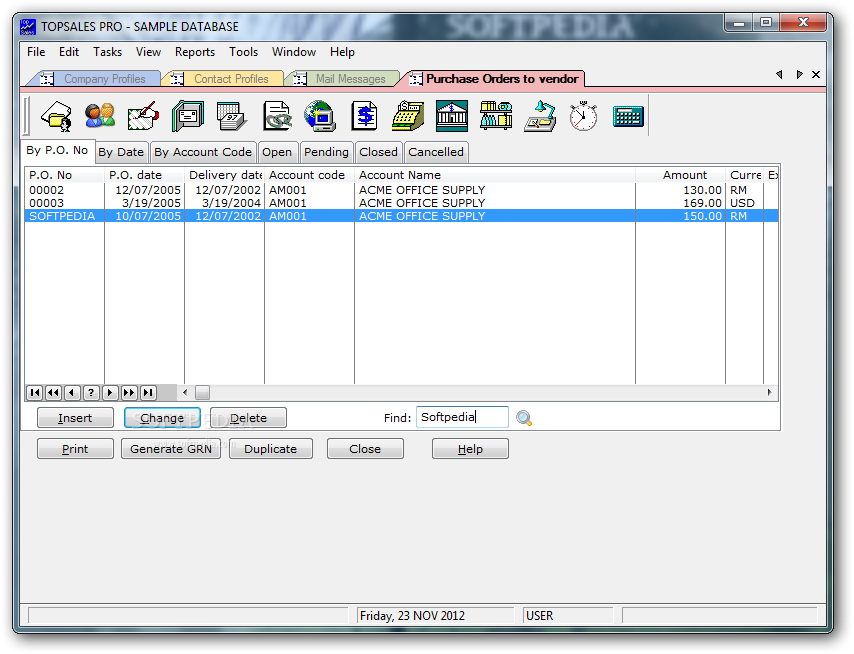Open the Help menu
This screenshot has width=854, height=654.
pos(342,52)
